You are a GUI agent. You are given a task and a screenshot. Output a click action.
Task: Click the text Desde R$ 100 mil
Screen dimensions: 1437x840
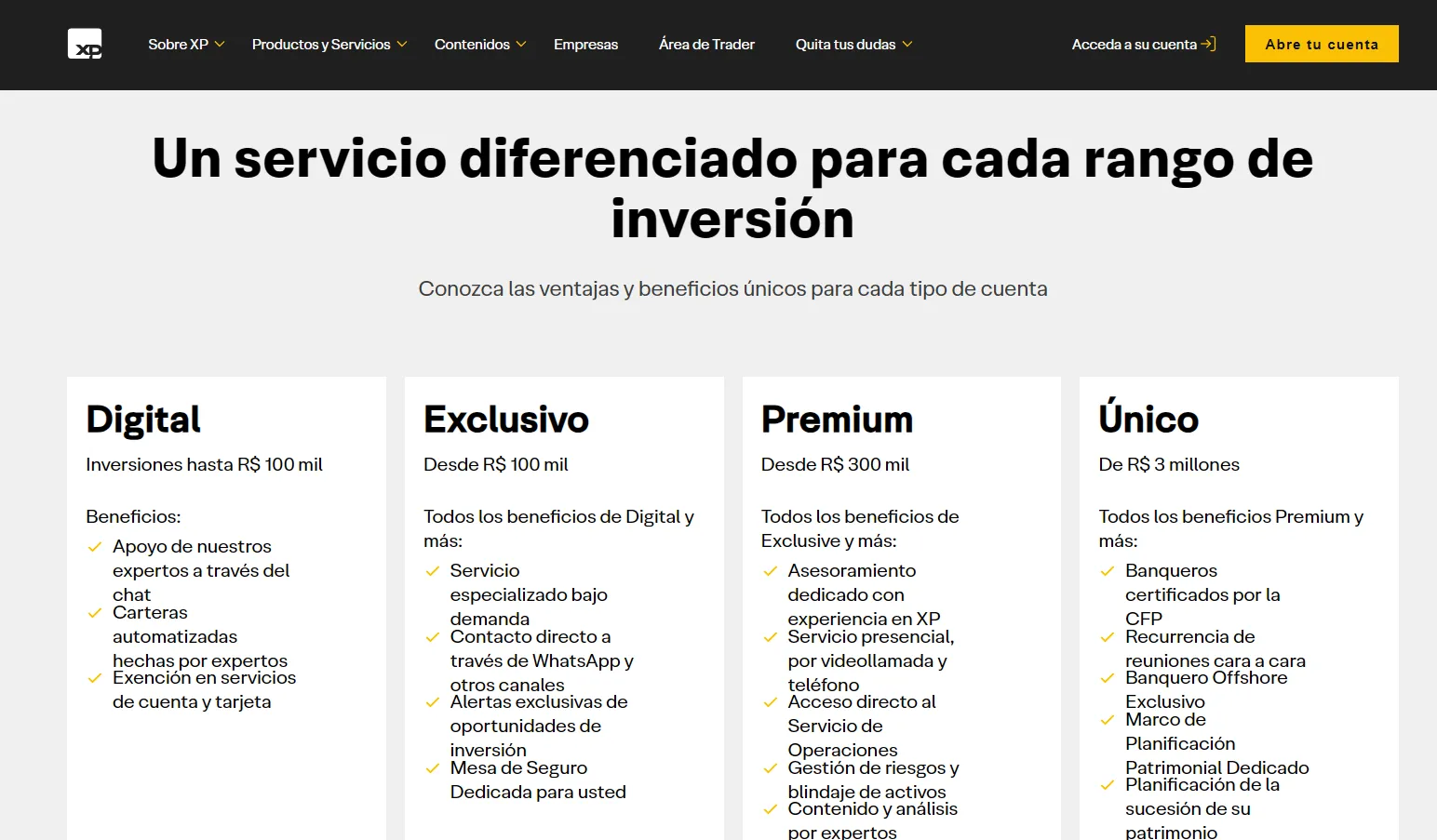[495, 464]
